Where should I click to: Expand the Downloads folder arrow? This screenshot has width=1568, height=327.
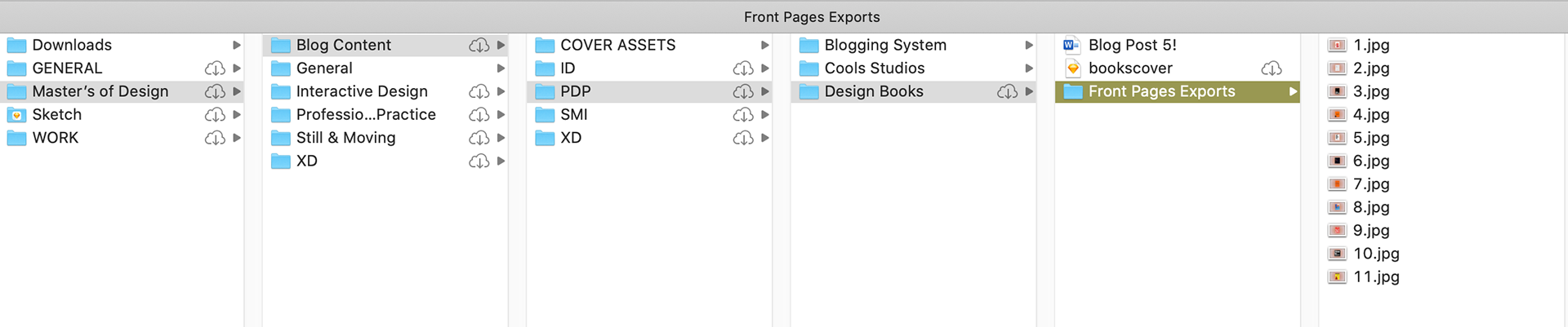[x=237, y=45]
